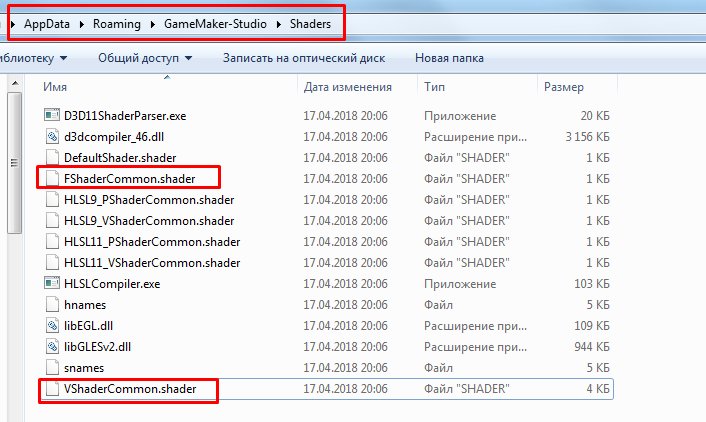This screenshot has width=706, height=422.
Task: Select the file name libGLESv2.dll
Action: pyautogui.click(x=97, y=347)
